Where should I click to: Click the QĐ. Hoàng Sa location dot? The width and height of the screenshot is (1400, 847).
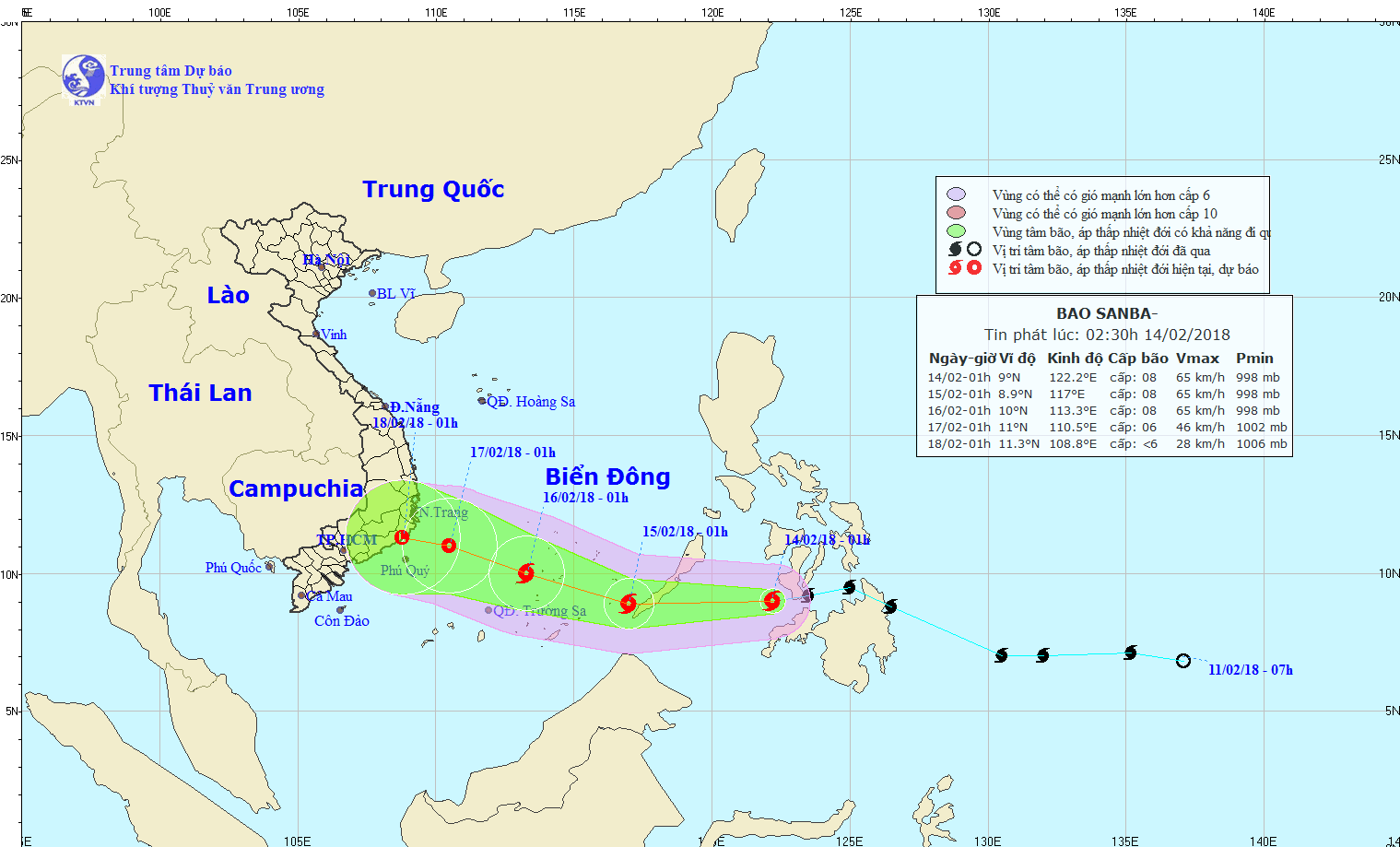[x=482, y=401]
